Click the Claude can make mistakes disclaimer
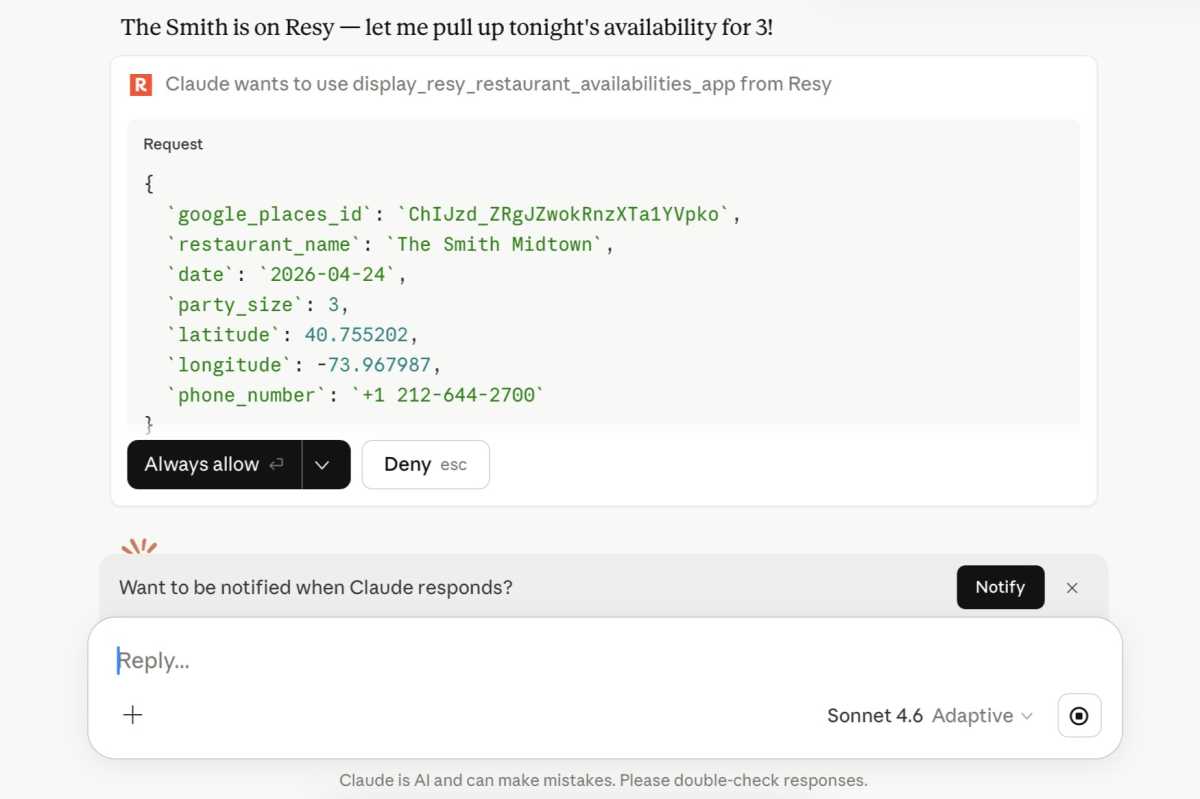1200x799 pixels. [603, 780]
